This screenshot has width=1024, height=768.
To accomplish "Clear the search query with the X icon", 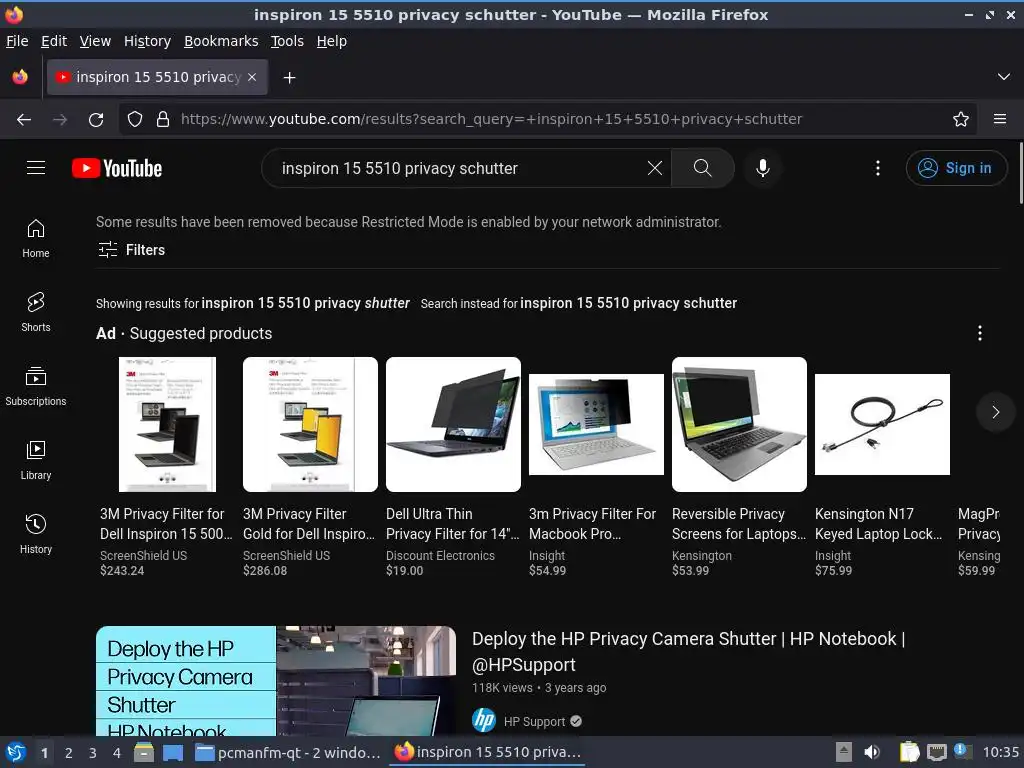I will coord(654,168).
